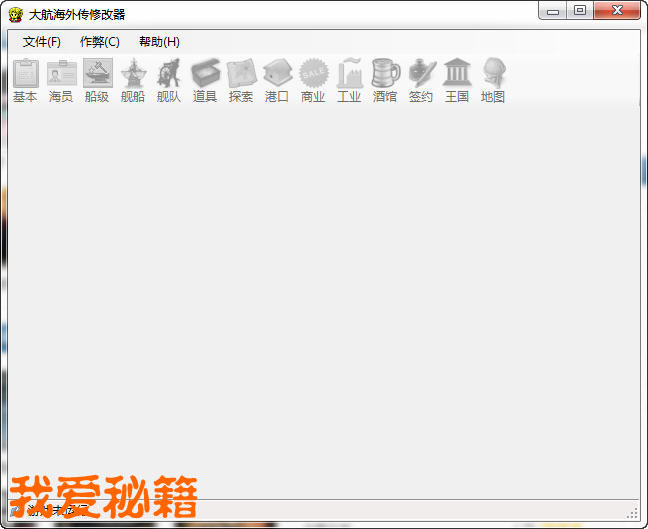Click the resize grip in status bar corner
648x529 pixels.
click(x=632, y=513)
